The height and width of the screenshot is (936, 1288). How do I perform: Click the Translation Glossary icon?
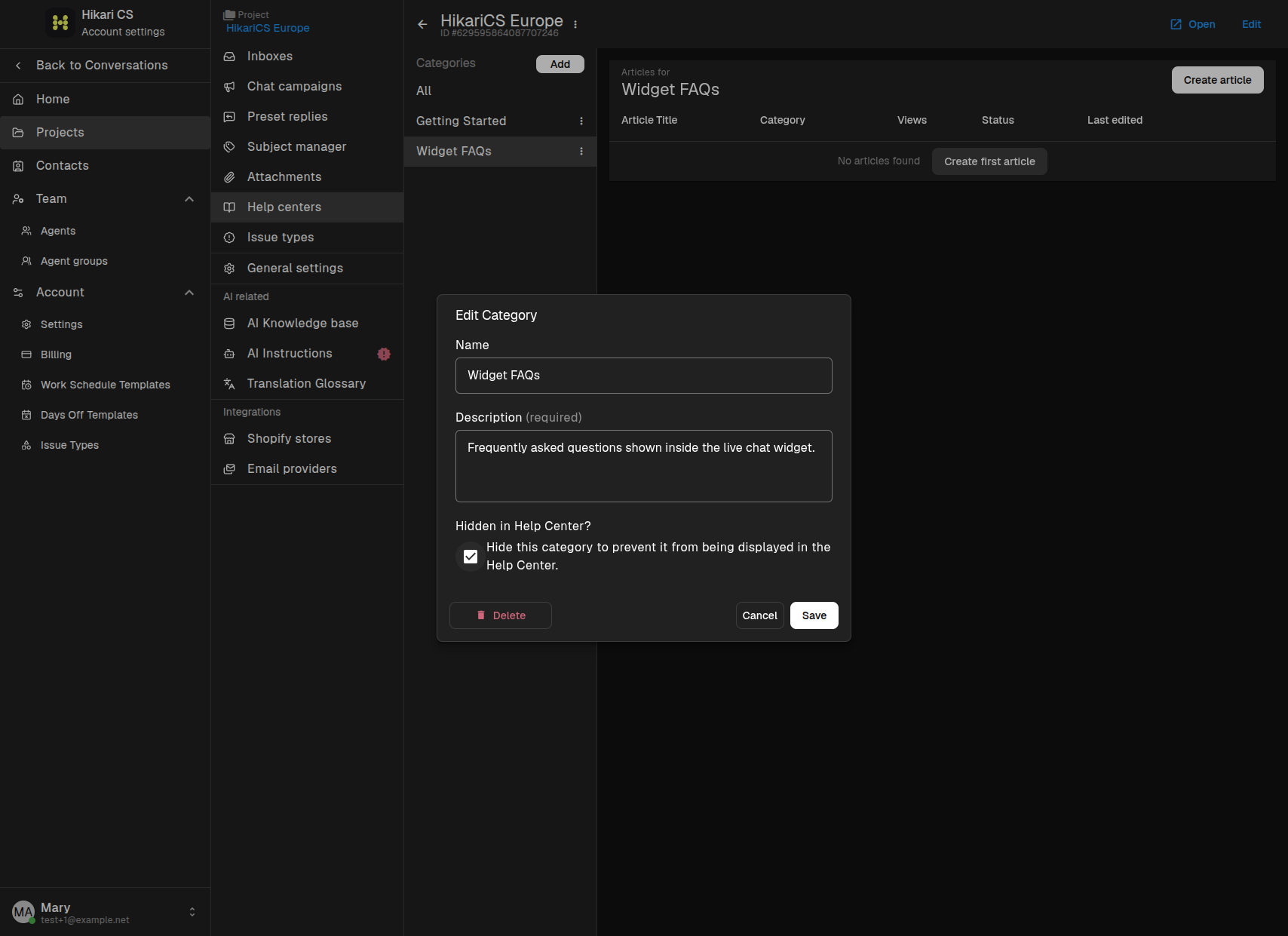tap(229, 384)
